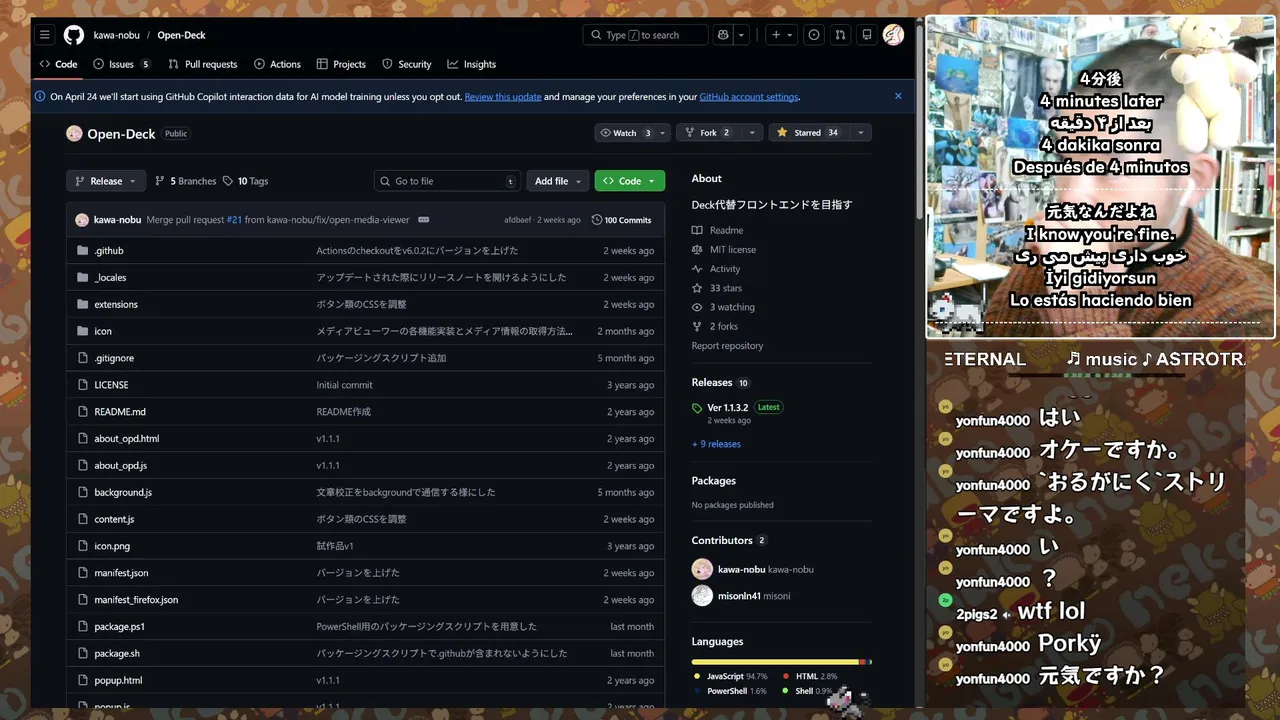Click the Fork button

(x=709, y=133)
